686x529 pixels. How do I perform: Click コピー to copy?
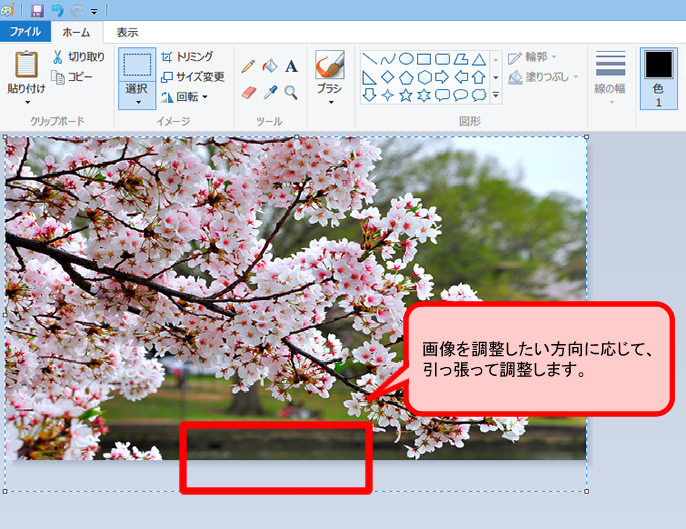click(72, 77)
